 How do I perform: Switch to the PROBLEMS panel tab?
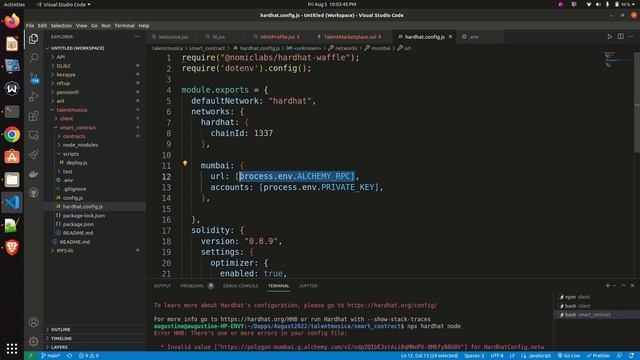192,286
